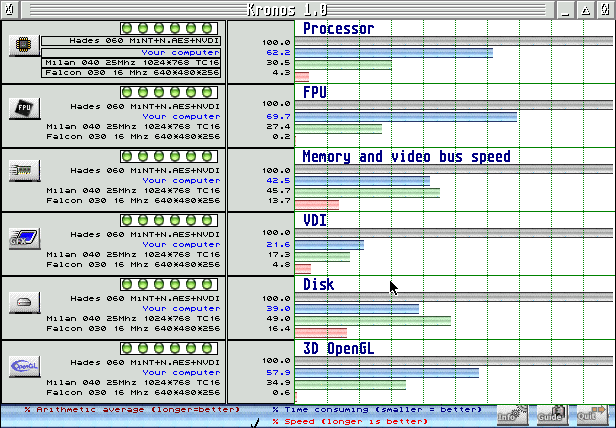Select Milan 040 entry in Processor section
Image resolution: width=616 pixels, height=428 pixels.
click(x=132, y=61)
